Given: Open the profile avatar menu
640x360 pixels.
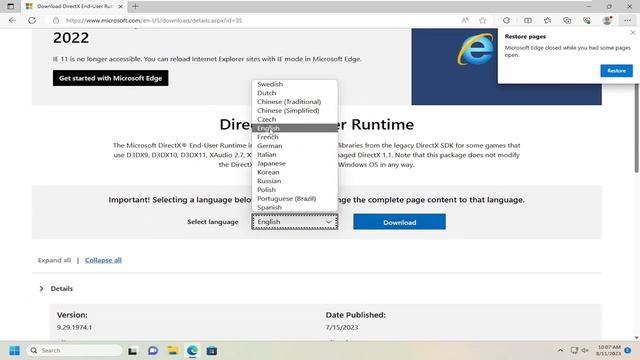Looking at the screenshot, I should tap(607, 20).
